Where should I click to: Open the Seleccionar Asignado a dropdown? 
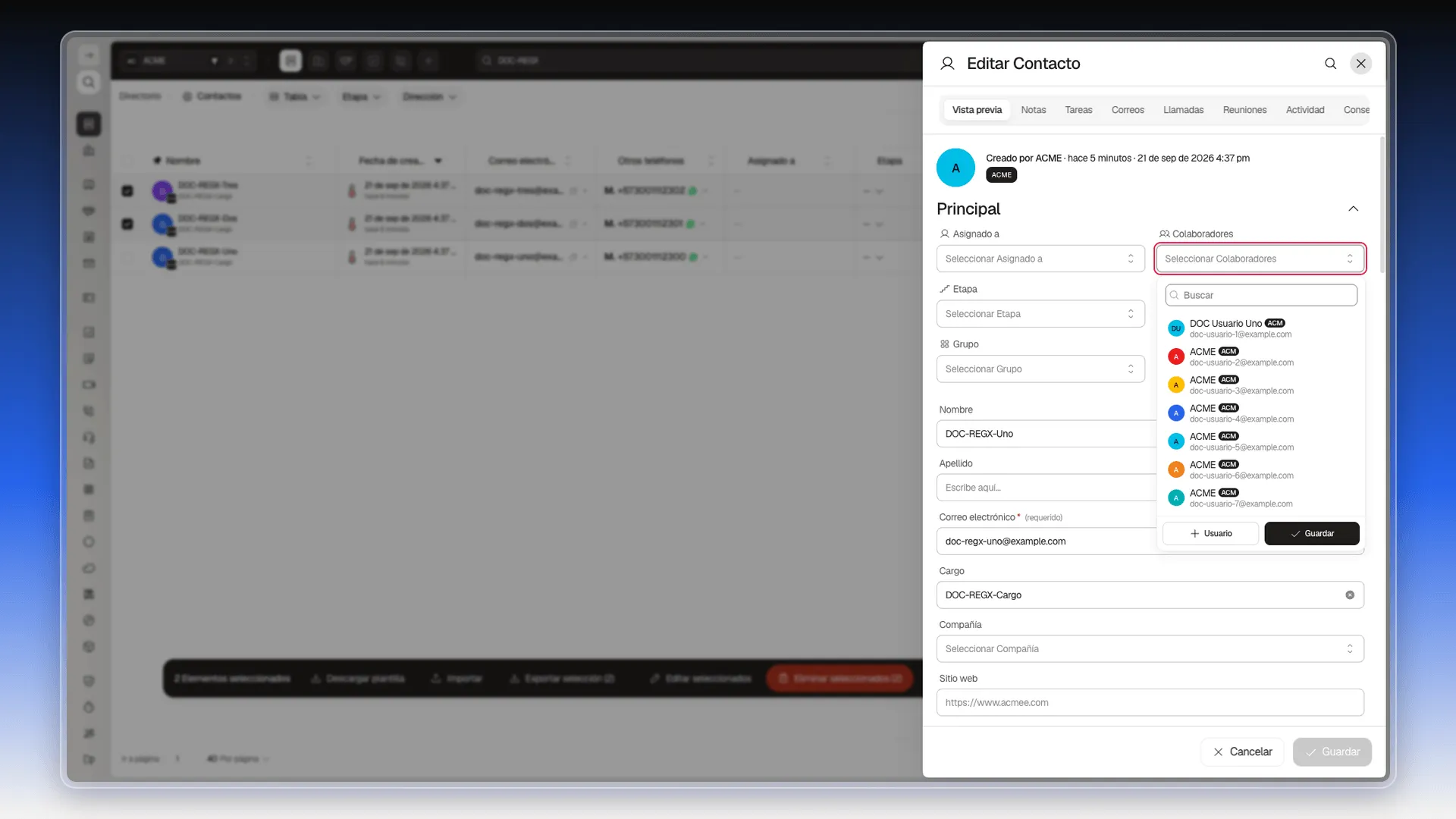coord(1040,259)
